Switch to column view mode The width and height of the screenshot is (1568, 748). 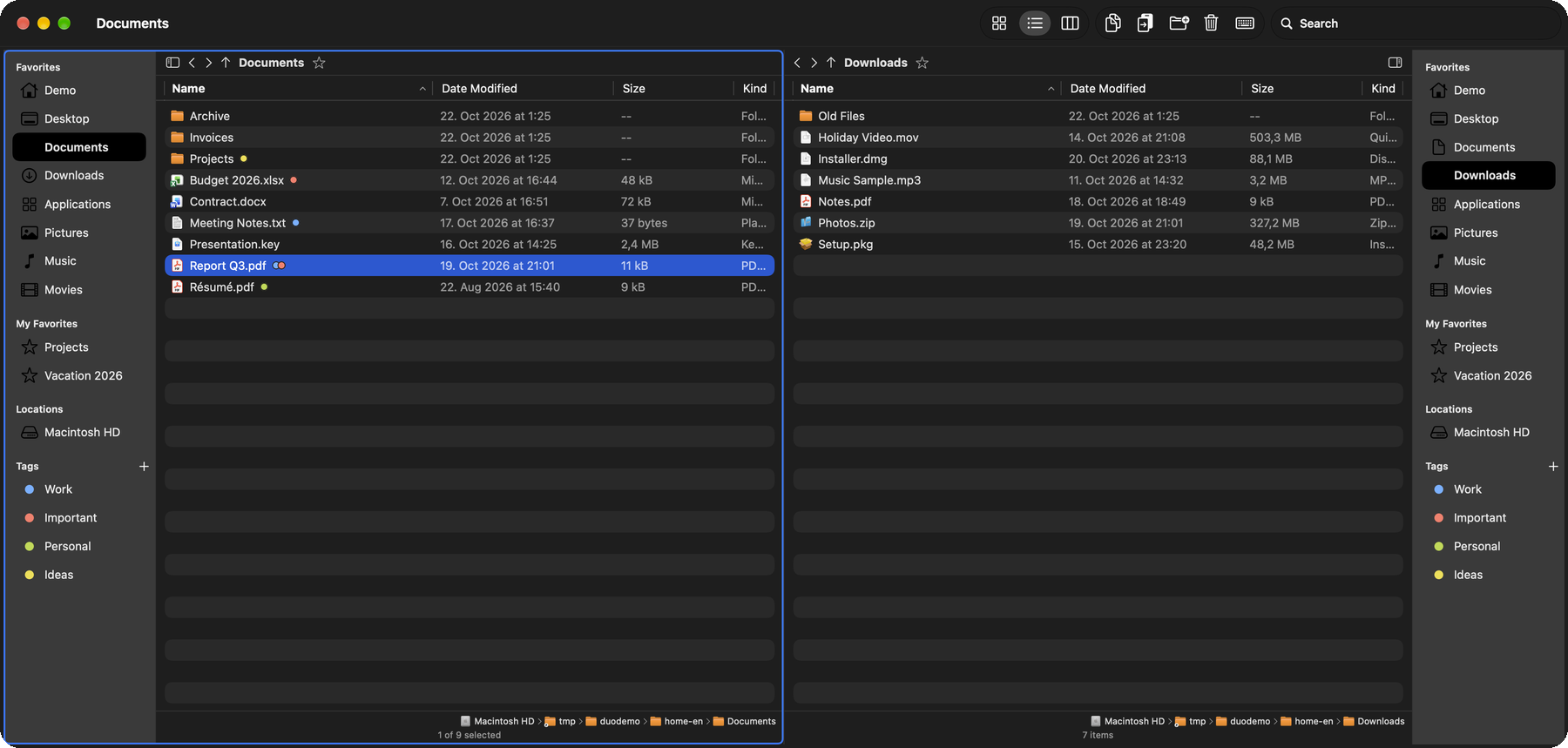1070,24
